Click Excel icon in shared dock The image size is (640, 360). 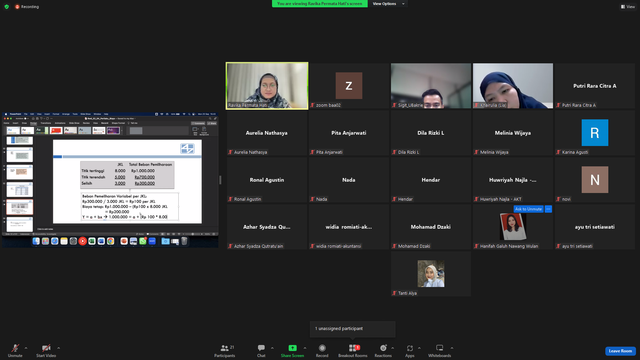[x=92, y=241]
